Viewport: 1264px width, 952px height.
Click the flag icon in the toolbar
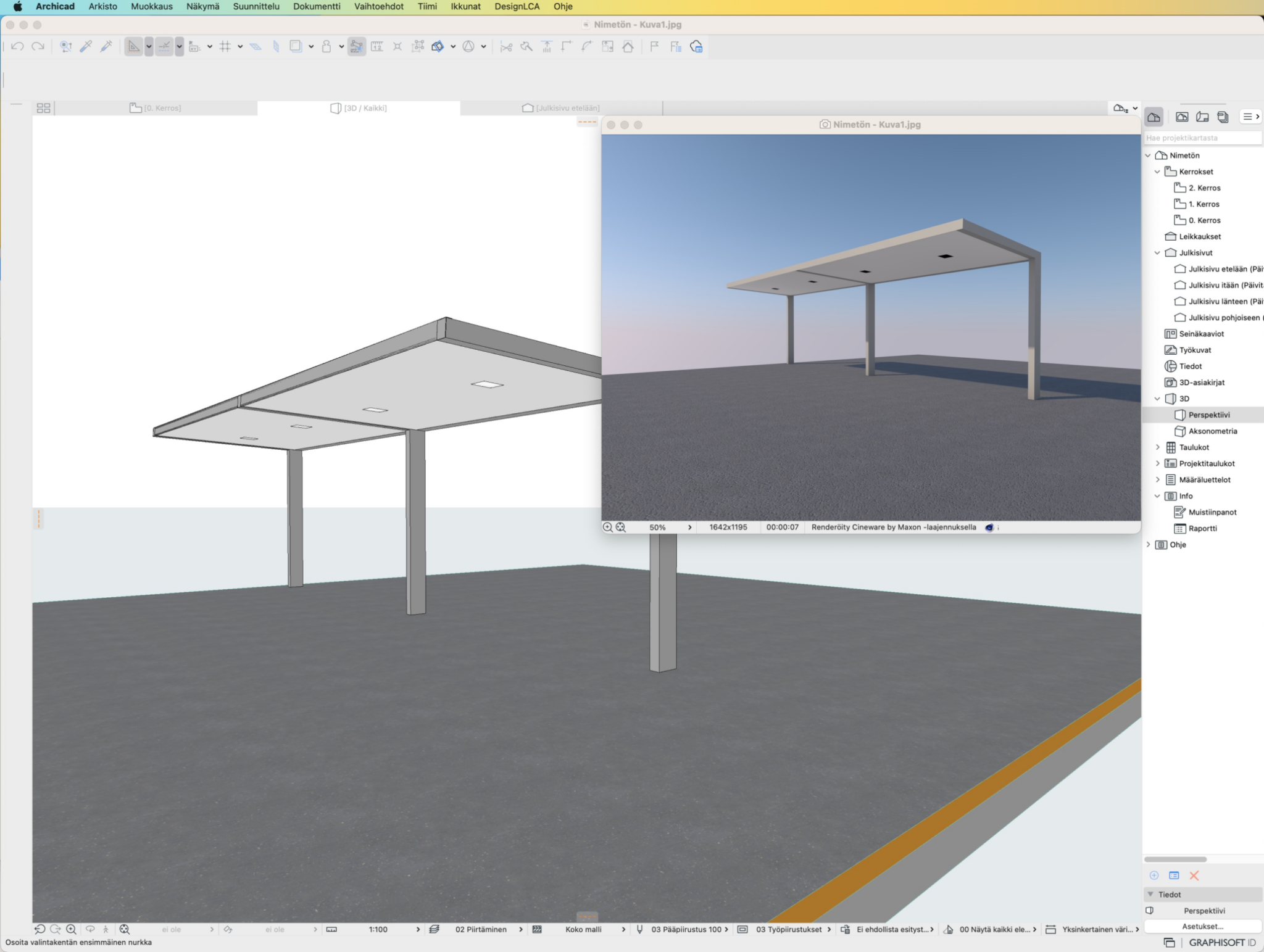655,46
